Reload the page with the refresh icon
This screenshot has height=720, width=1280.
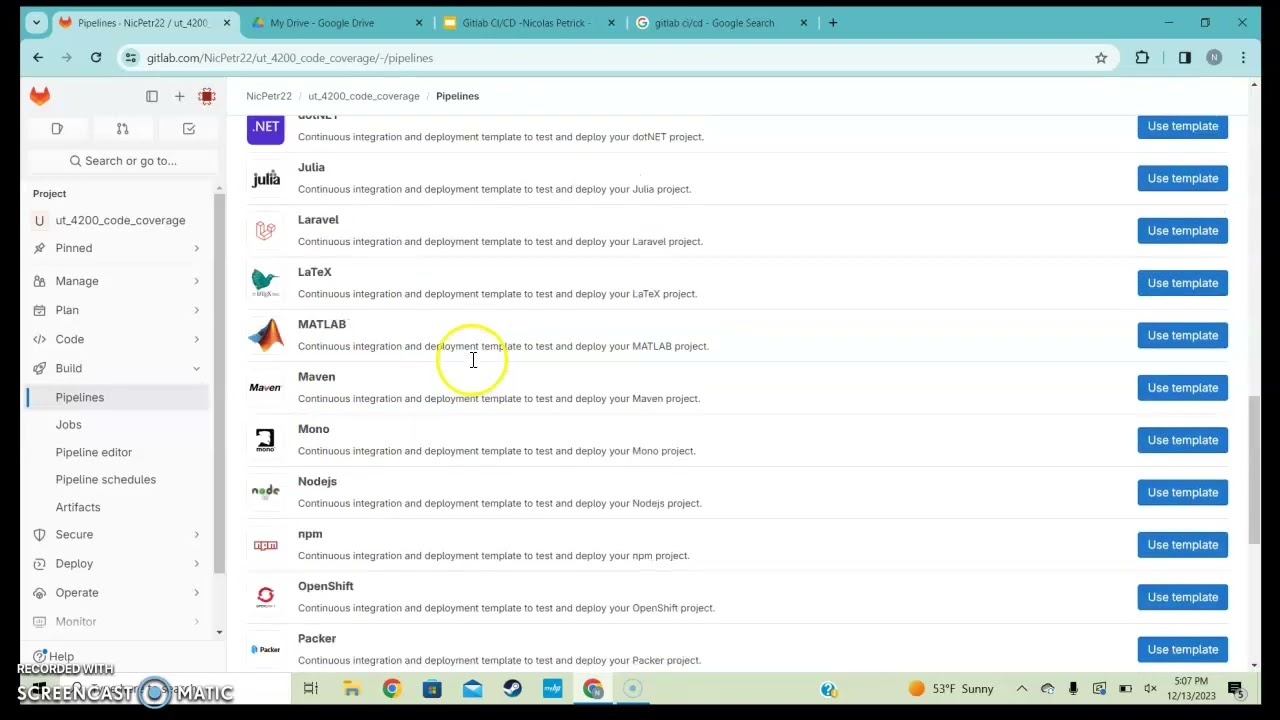(x=96, y=58)
